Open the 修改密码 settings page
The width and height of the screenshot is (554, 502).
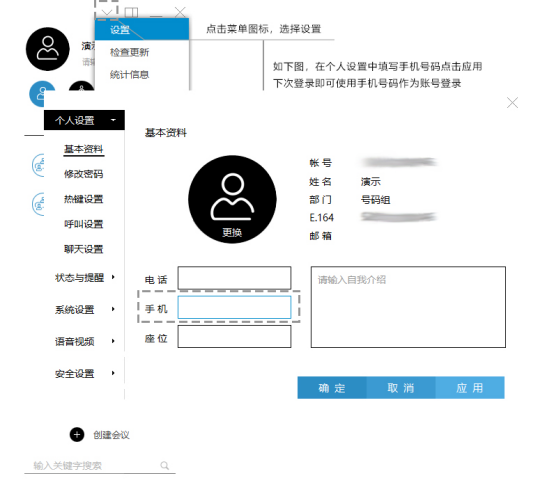click(x=83, y=174)
